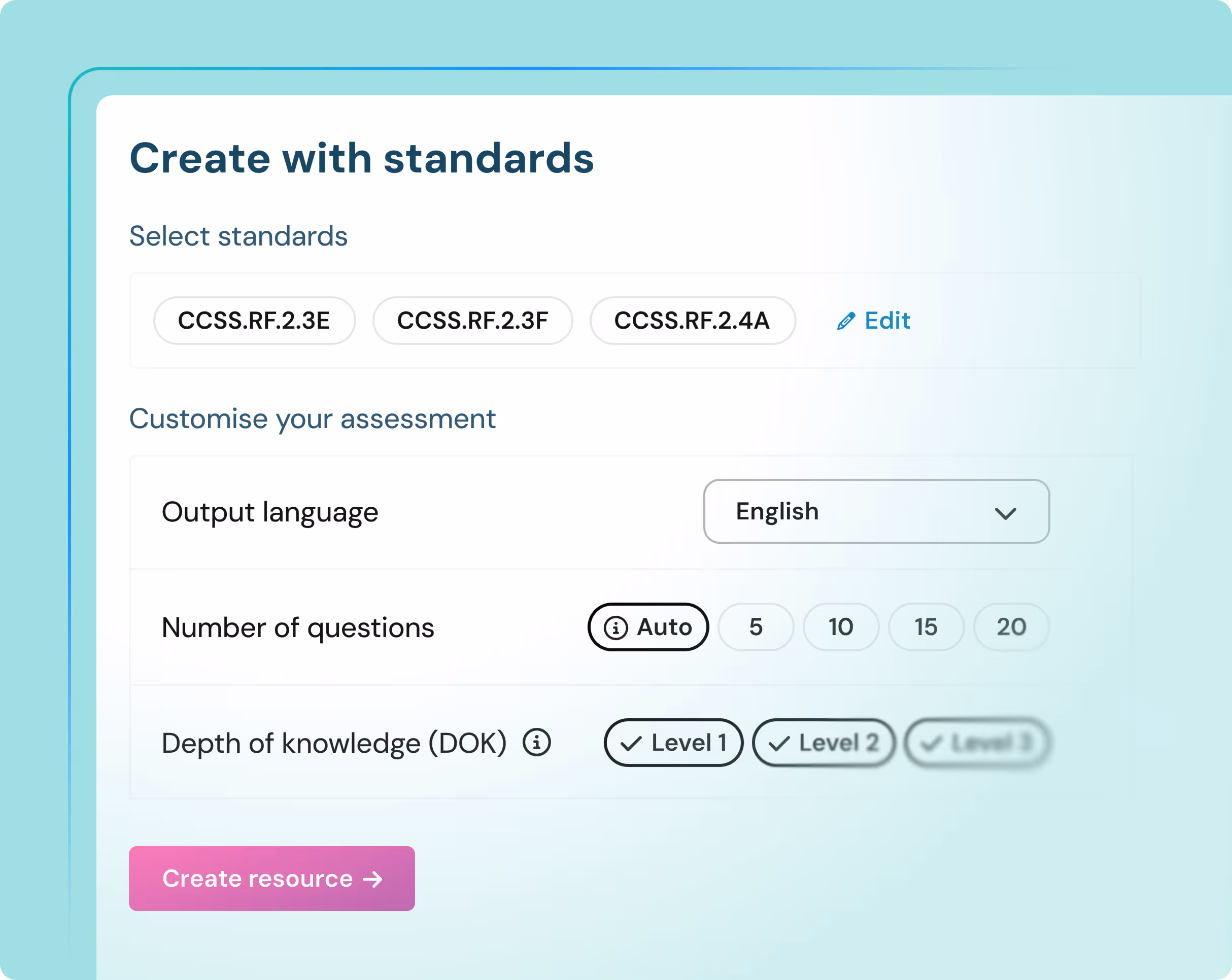This screenshot has width=1232, height=980.
Task: Click the Edit standards link
Action: [x=886, y=321]
